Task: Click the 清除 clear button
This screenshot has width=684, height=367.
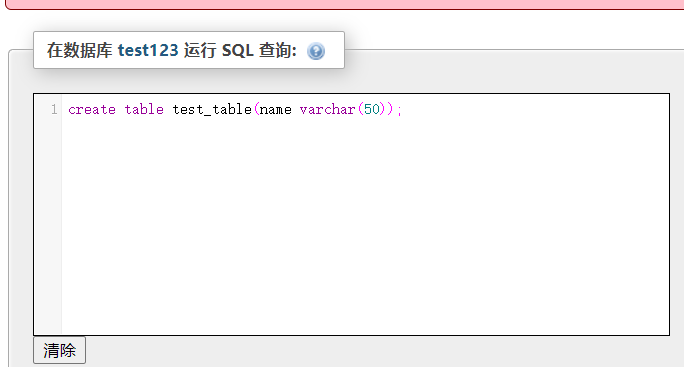Action: pos(59,350)
